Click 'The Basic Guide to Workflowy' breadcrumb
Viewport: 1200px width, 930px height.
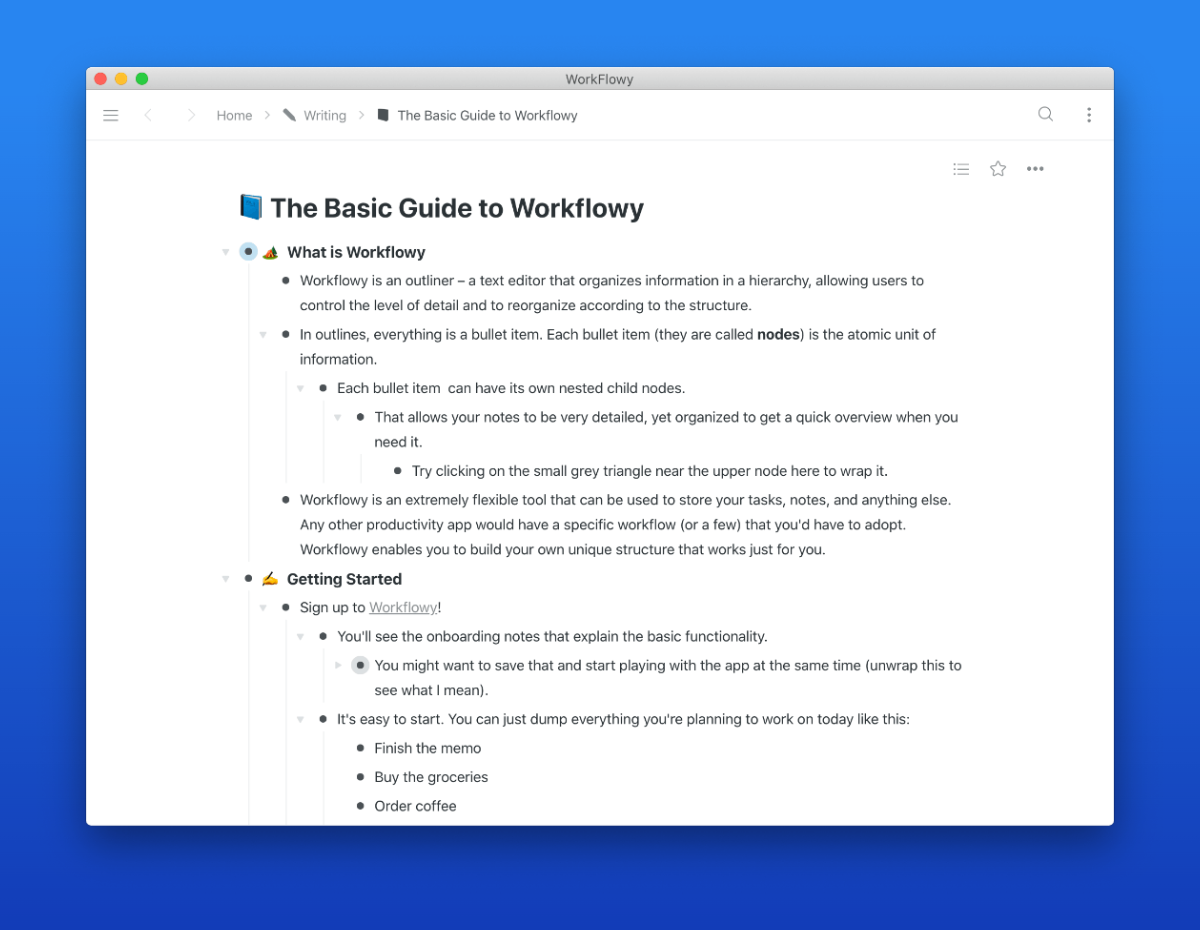tap(488, 115)
